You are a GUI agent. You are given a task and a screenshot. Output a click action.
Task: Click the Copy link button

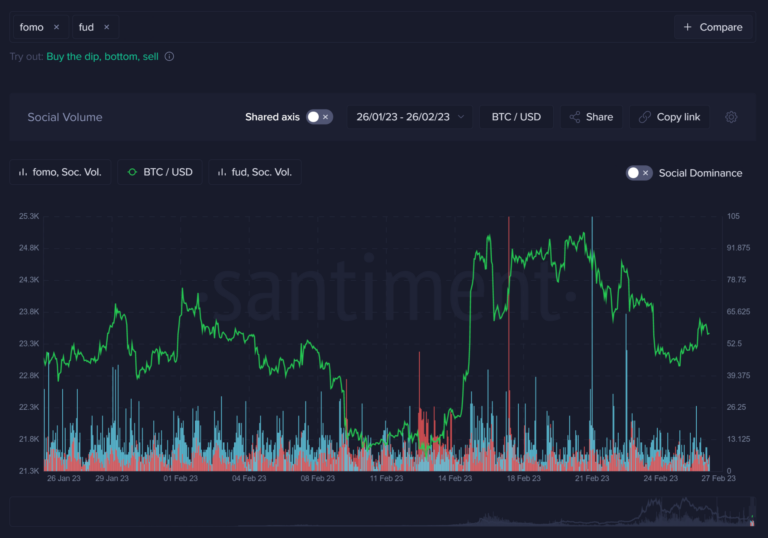tap(670, 117)
